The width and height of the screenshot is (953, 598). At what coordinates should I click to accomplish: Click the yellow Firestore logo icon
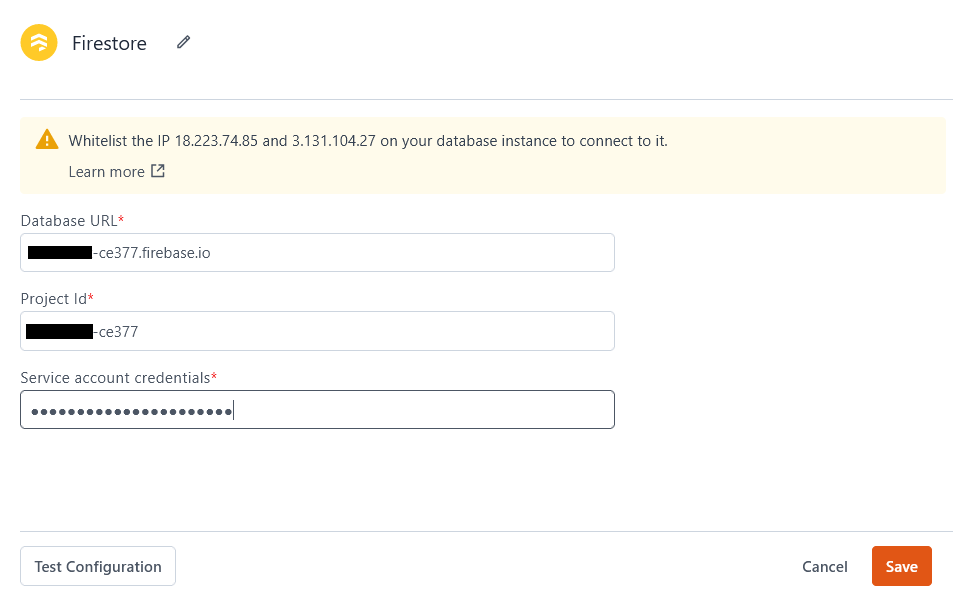[39, 43]
